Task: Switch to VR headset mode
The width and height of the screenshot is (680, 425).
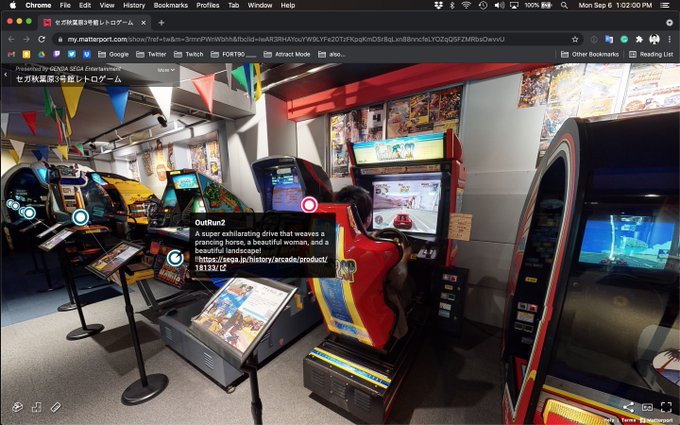Action: pos(647,407)
